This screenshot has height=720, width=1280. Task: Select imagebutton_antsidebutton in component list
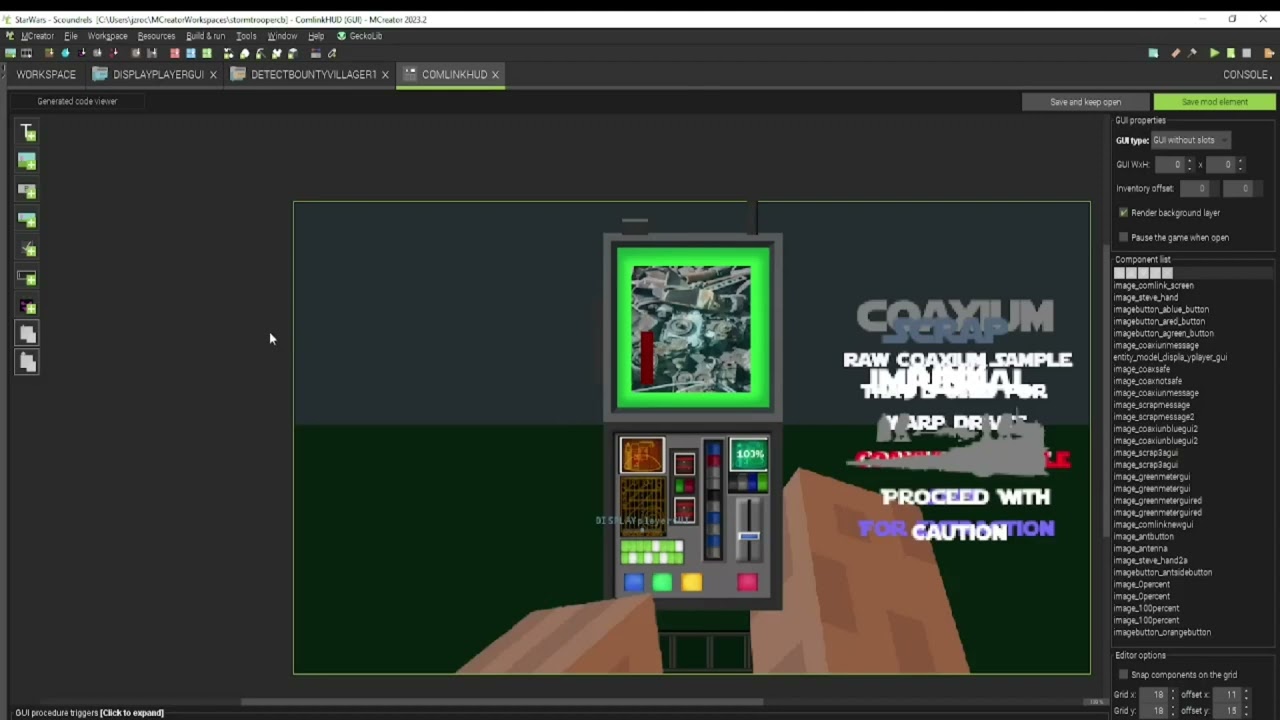click(1162, 572)
